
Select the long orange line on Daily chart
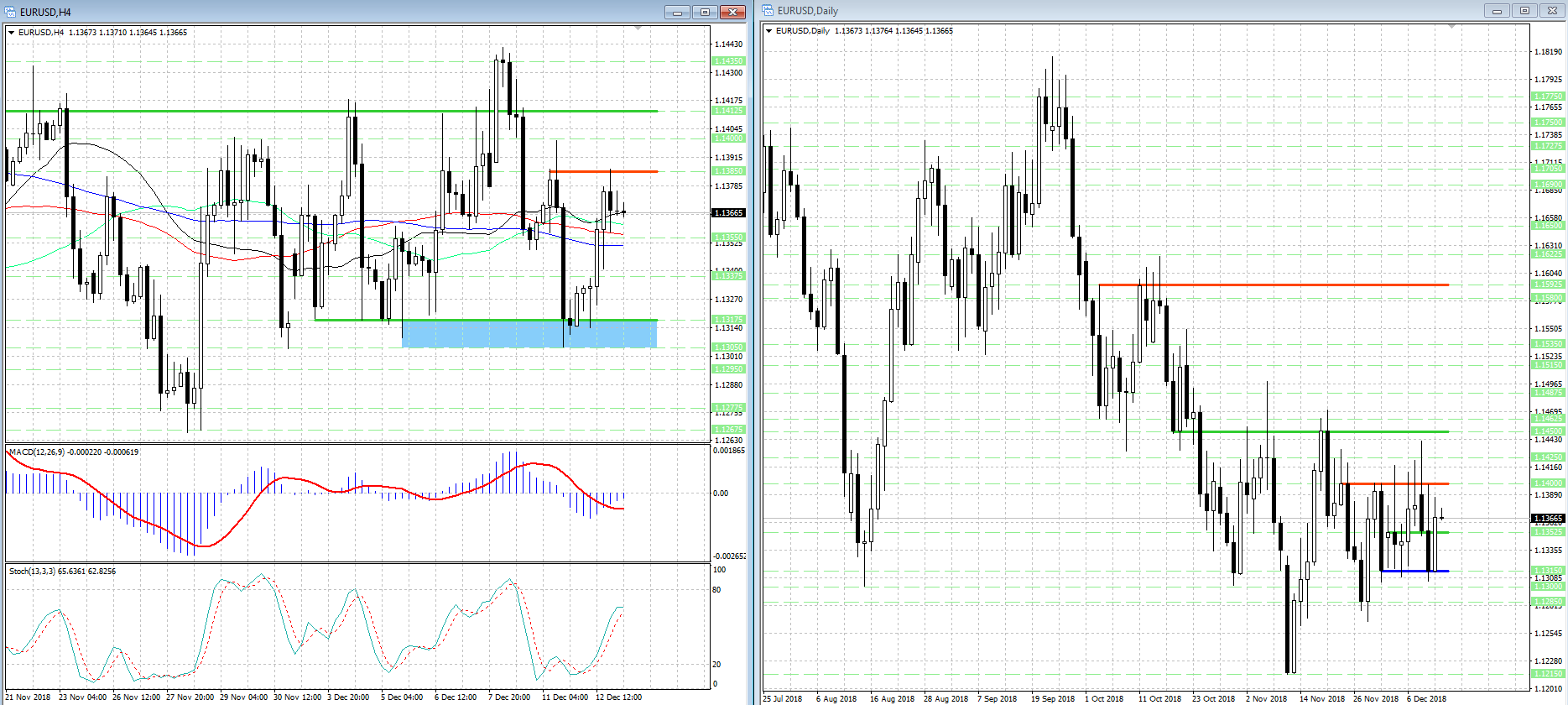click(x=1274, y=285)
